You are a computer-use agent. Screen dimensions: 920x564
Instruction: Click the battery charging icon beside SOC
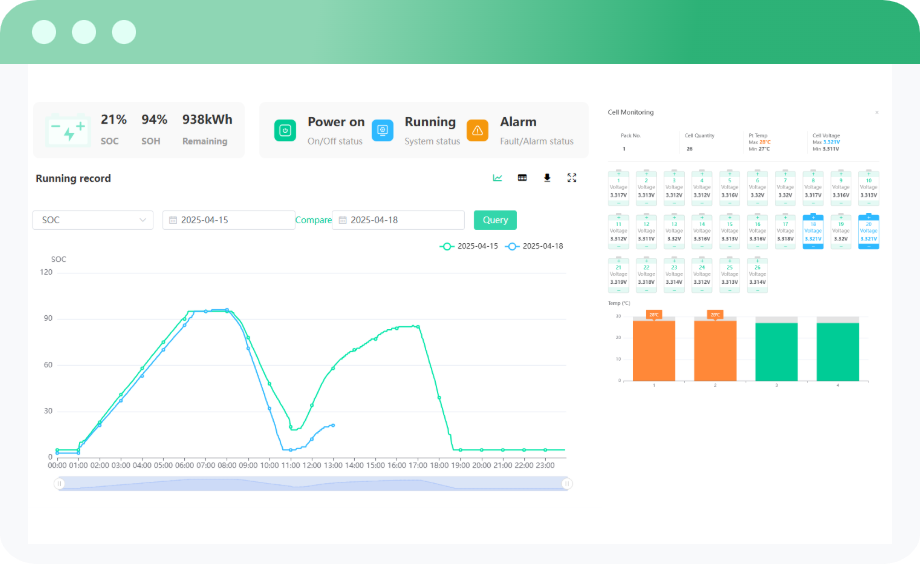pos(68,130)
